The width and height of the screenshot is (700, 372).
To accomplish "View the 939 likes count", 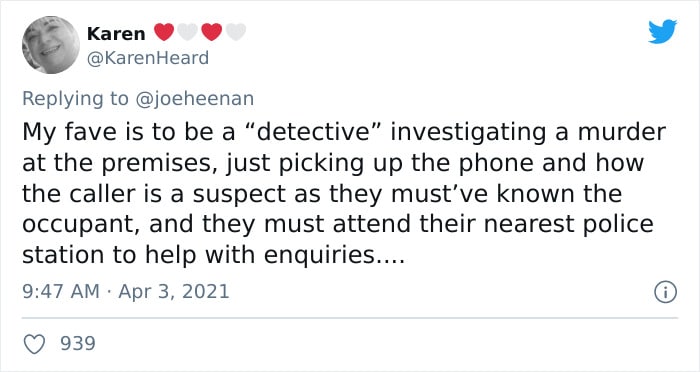I will [78, 343].
